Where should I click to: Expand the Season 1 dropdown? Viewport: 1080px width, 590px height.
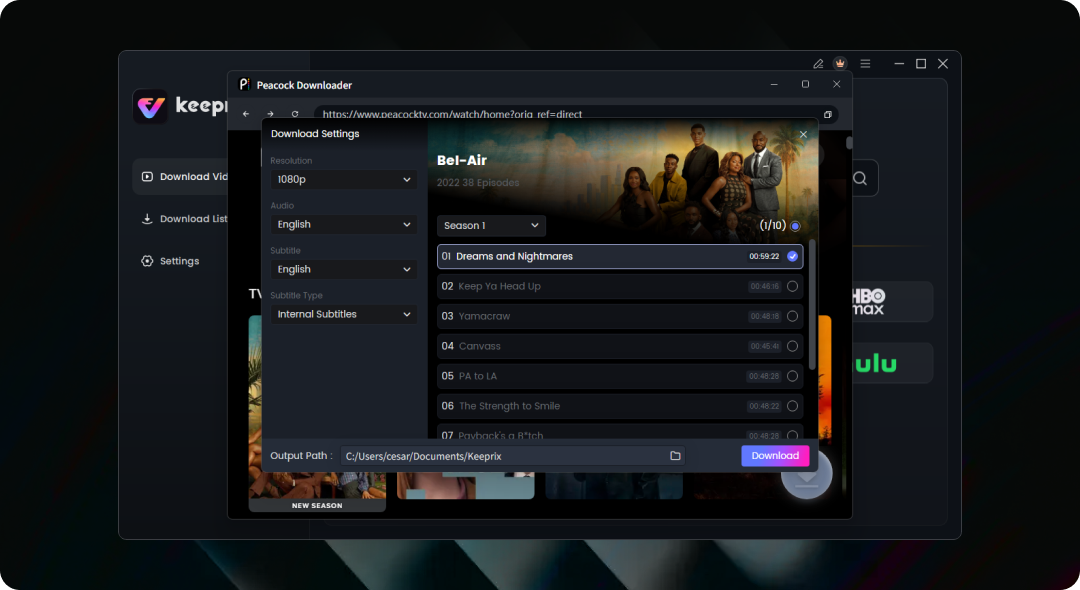[491, 225]
